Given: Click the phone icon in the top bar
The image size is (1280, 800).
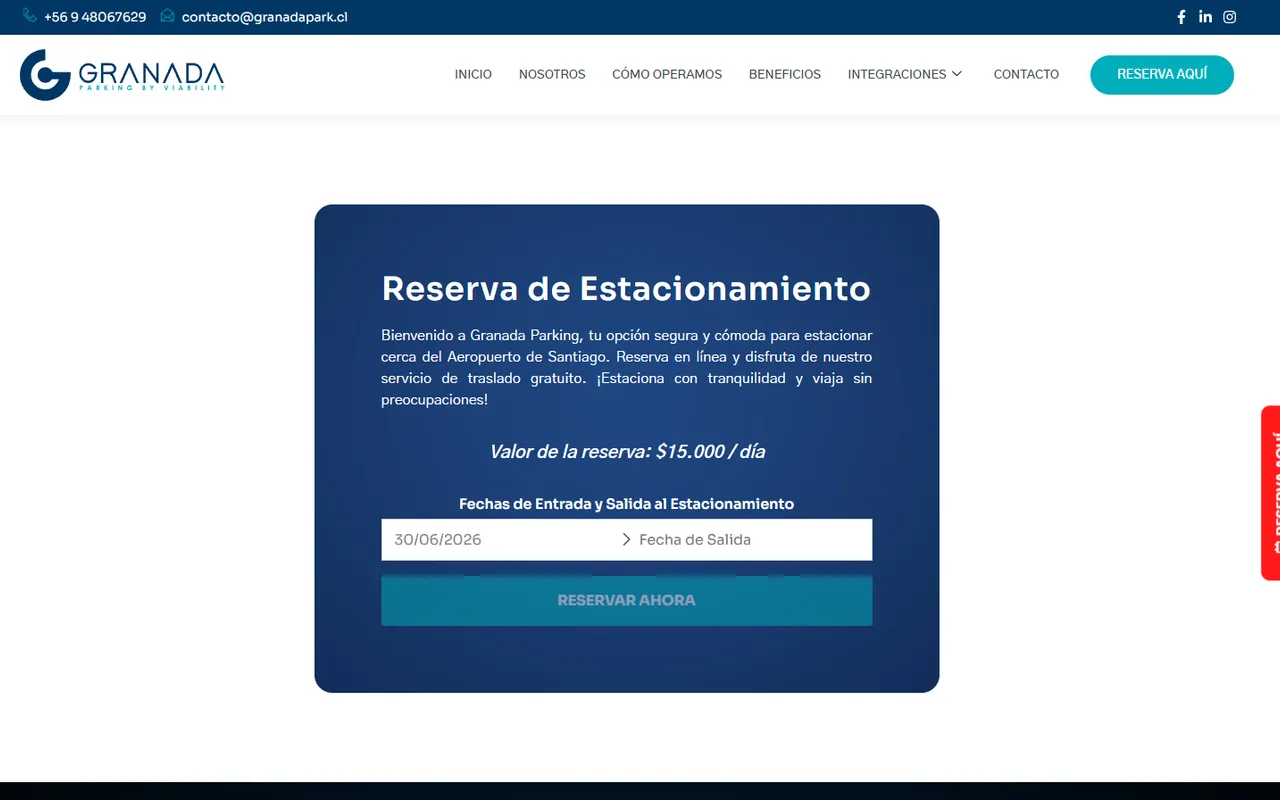Looking at the screenshot, I should coord(30,16).
